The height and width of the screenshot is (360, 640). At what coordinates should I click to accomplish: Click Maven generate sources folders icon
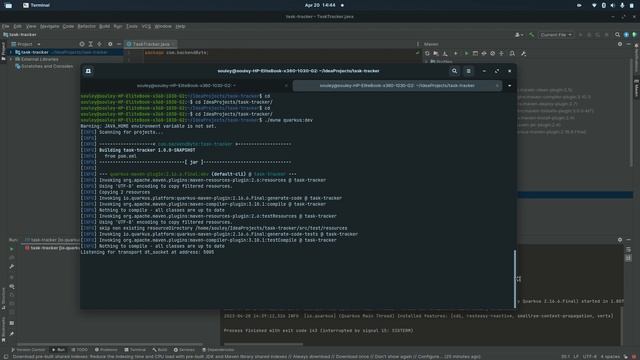(x=436, y=53)
